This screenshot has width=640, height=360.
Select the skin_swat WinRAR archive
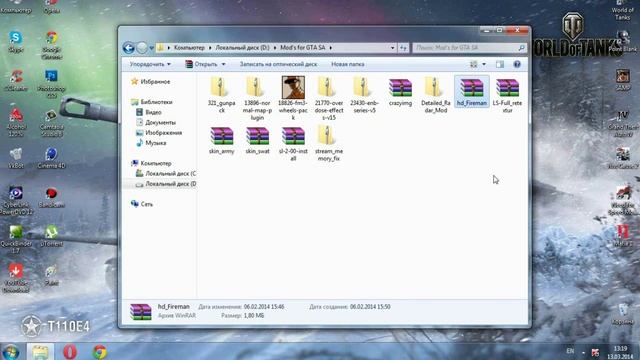(257, 140)
